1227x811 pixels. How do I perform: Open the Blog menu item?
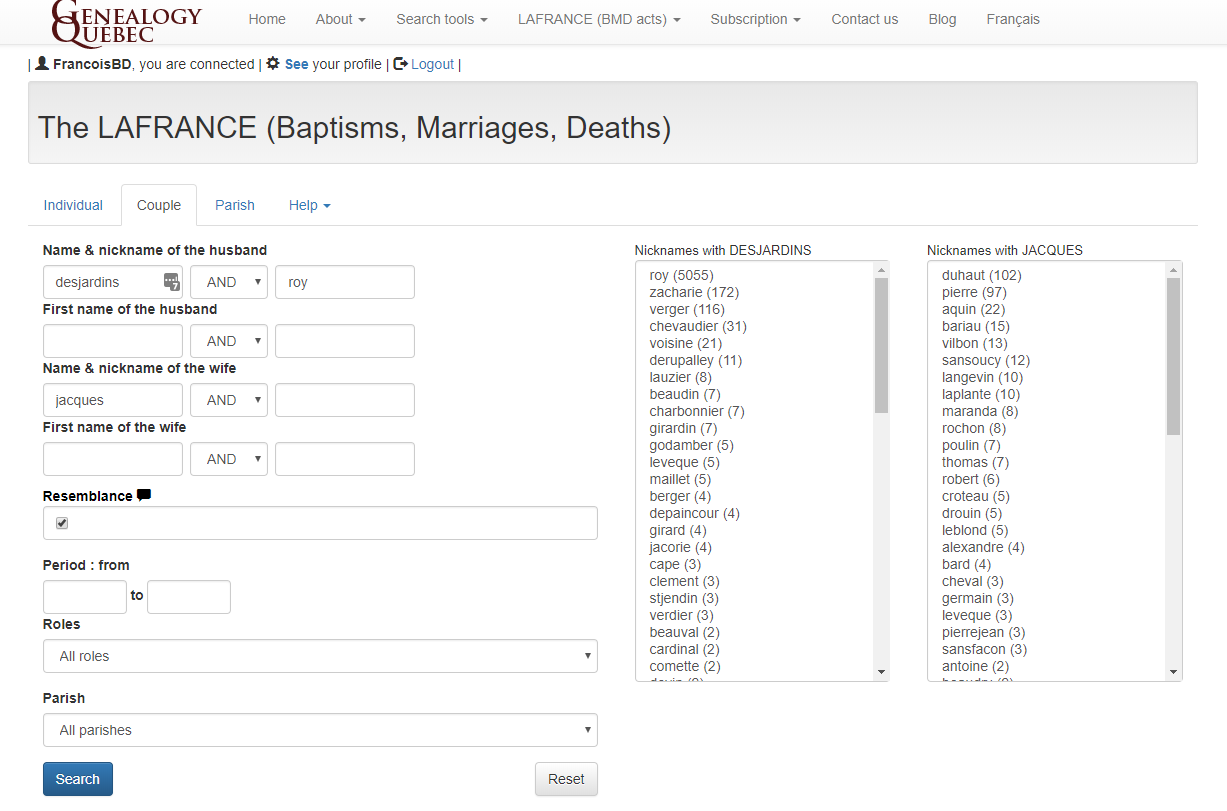click(942, 19)
